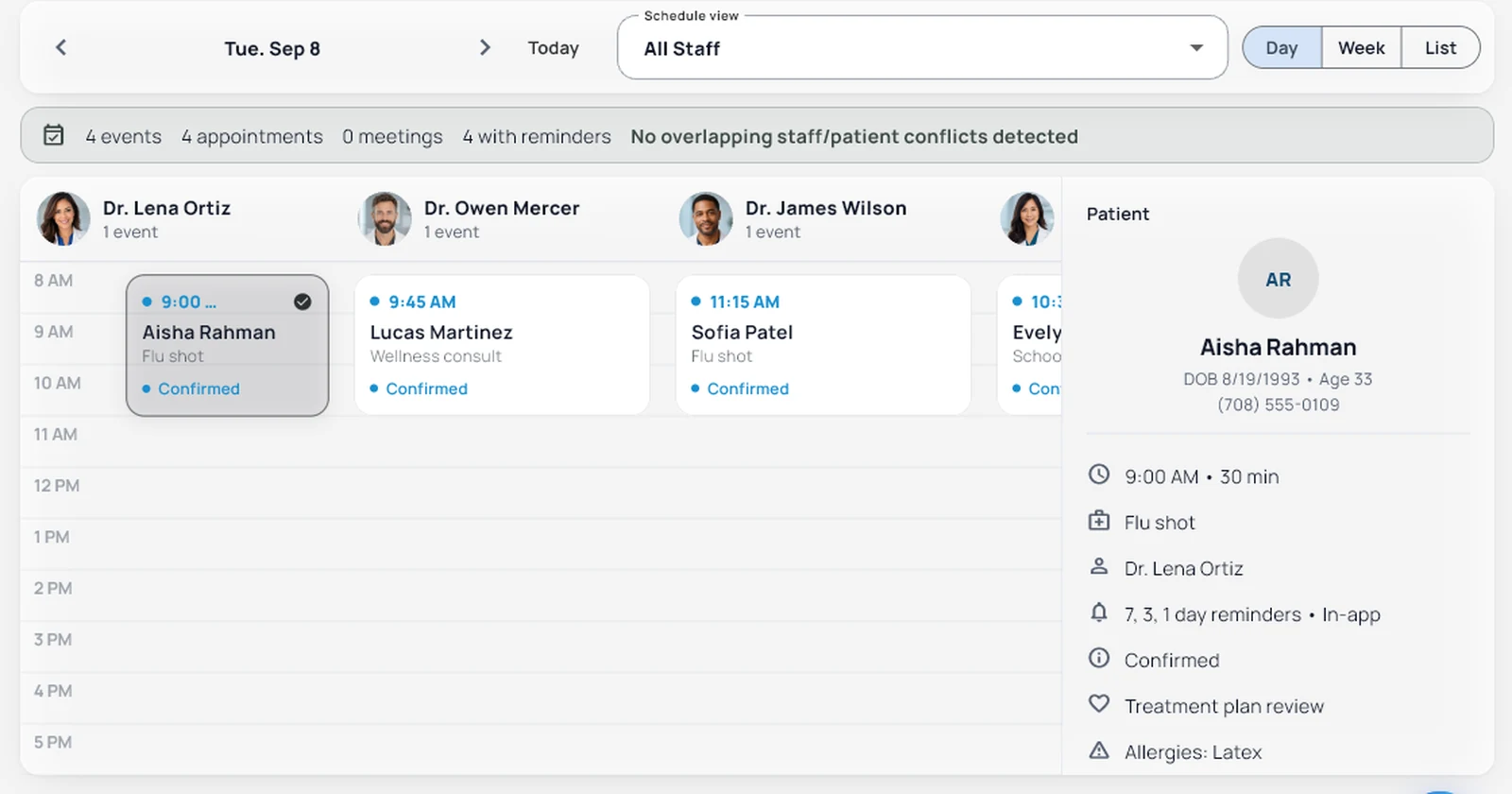Image resolution: width=1512 pixels, height=794 pixels.
Task: Click the calendar check icon in summary bar
Action: 54,135
